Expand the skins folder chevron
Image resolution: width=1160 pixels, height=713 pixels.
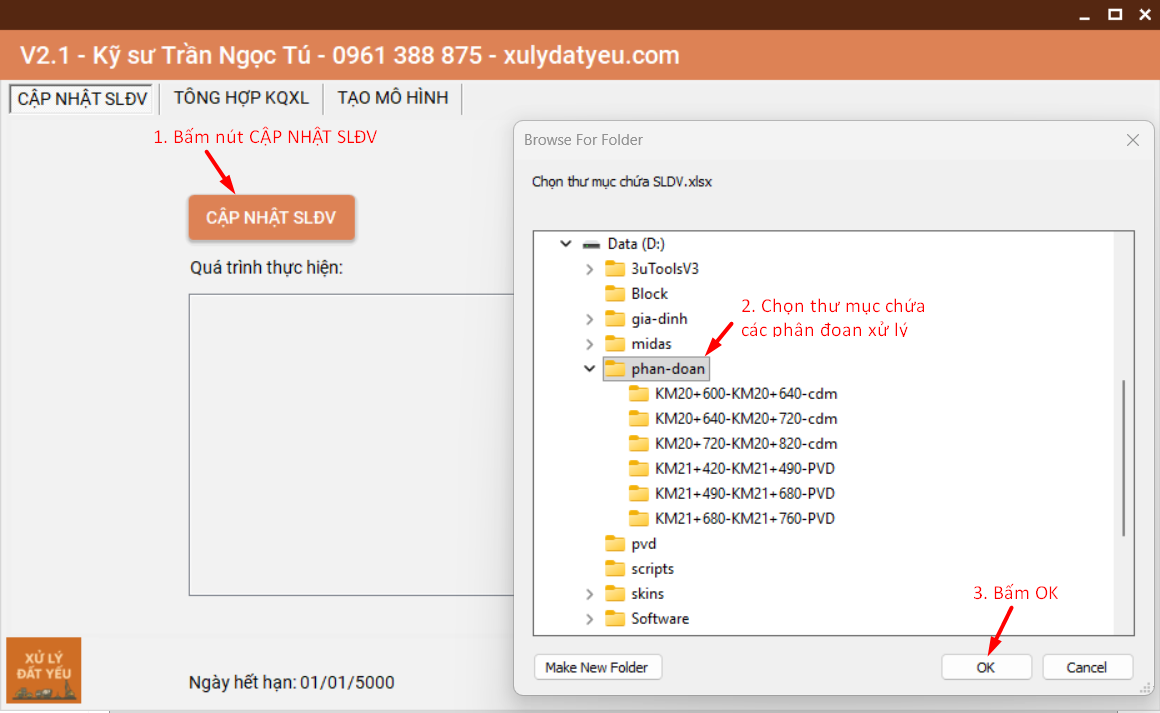[589, 594]
